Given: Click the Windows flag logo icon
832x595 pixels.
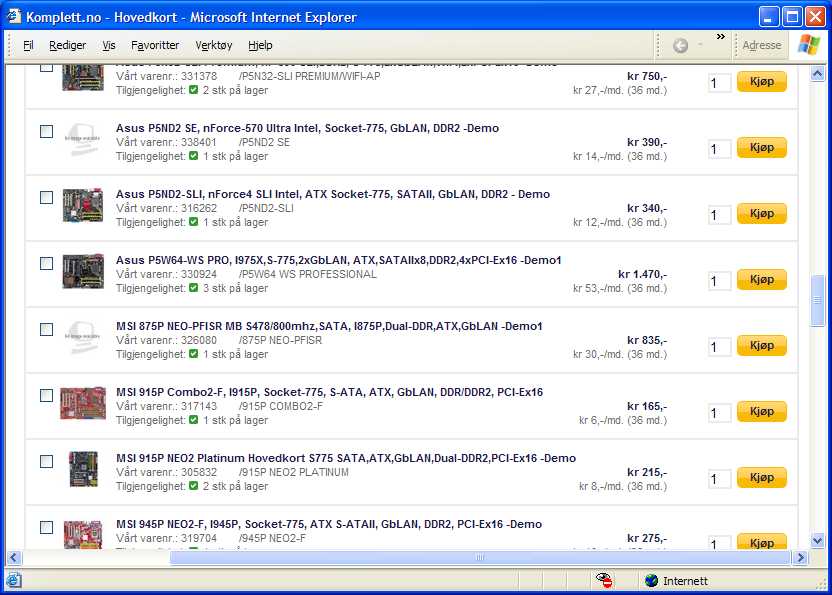Looking at the screenshot, I should [809, 45].
